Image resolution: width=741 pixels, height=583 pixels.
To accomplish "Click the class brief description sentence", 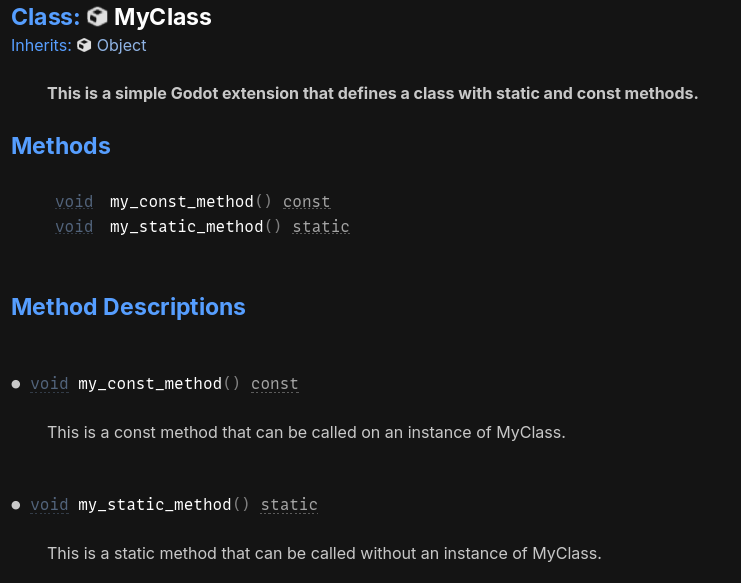I will point(372,94).
